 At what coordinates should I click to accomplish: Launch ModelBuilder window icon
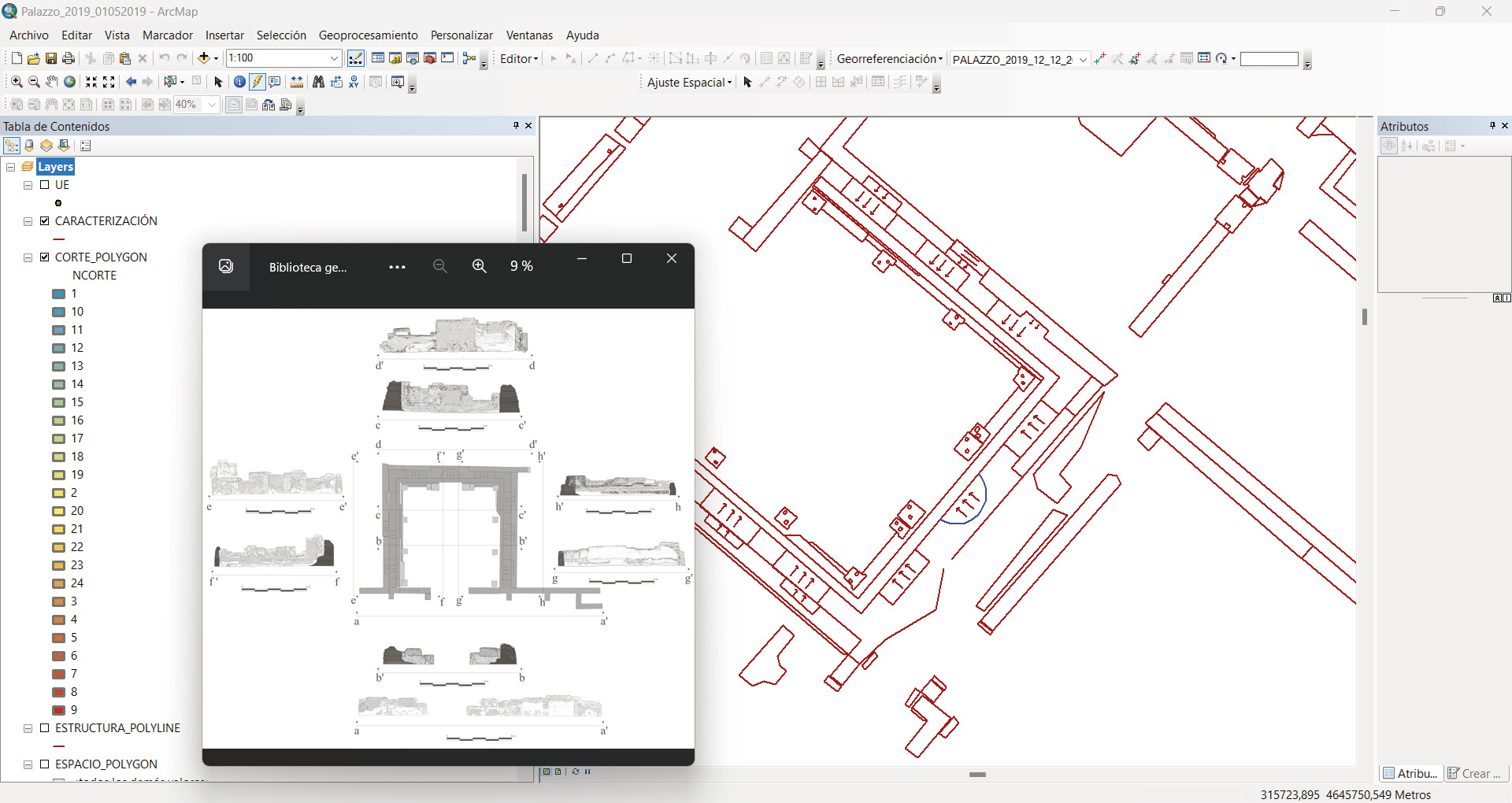tap(469, 58)
